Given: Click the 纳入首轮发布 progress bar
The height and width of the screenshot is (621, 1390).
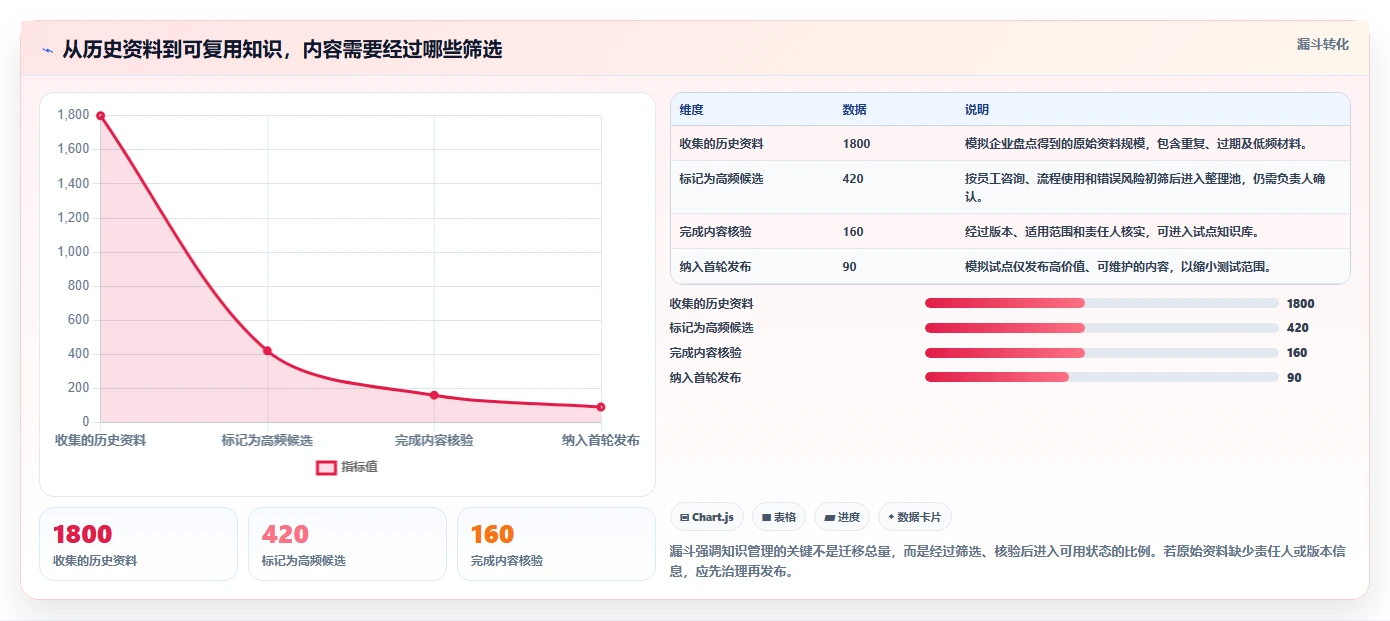Looking at the screenshot, I should coord(1102,377).
